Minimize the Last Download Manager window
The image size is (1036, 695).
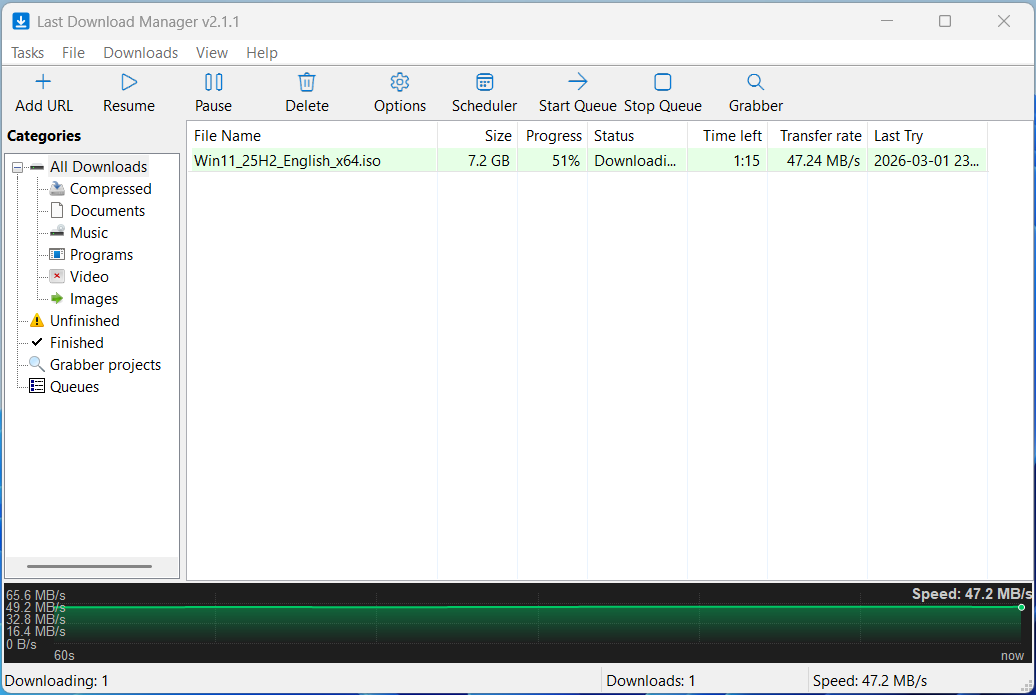click(887, 21)
